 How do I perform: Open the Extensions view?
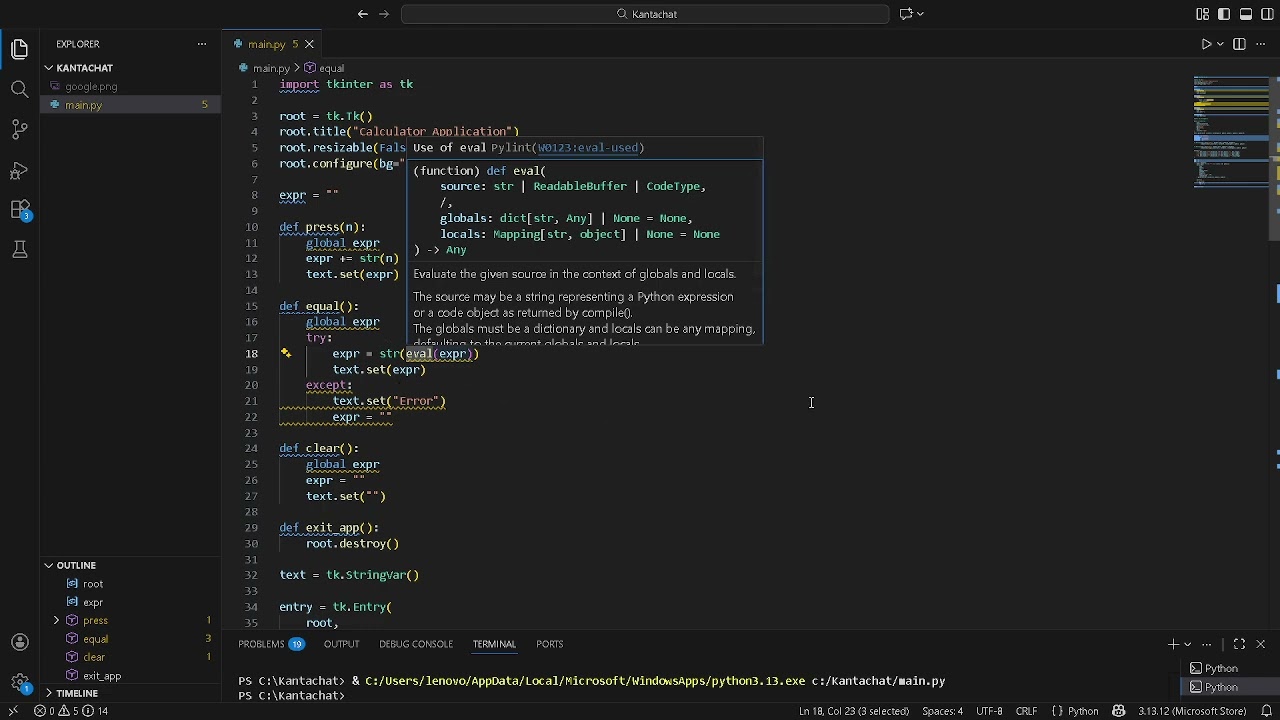[x=19, y=210]
